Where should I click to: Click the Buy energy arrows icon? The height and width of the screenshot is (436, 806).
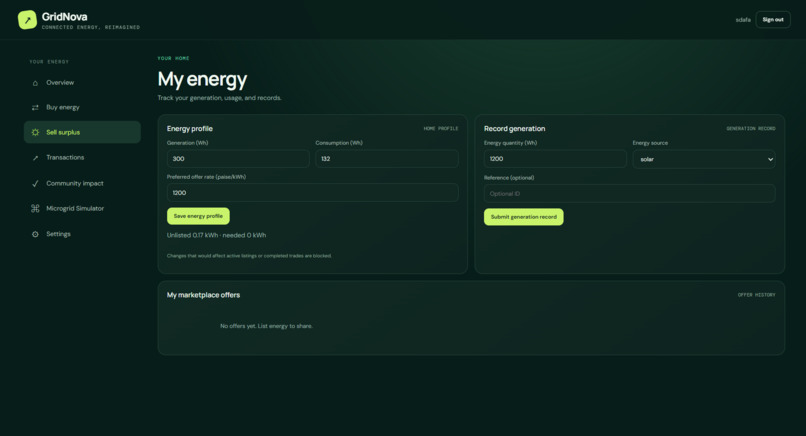pyautogui.click(x=35, y=107)
